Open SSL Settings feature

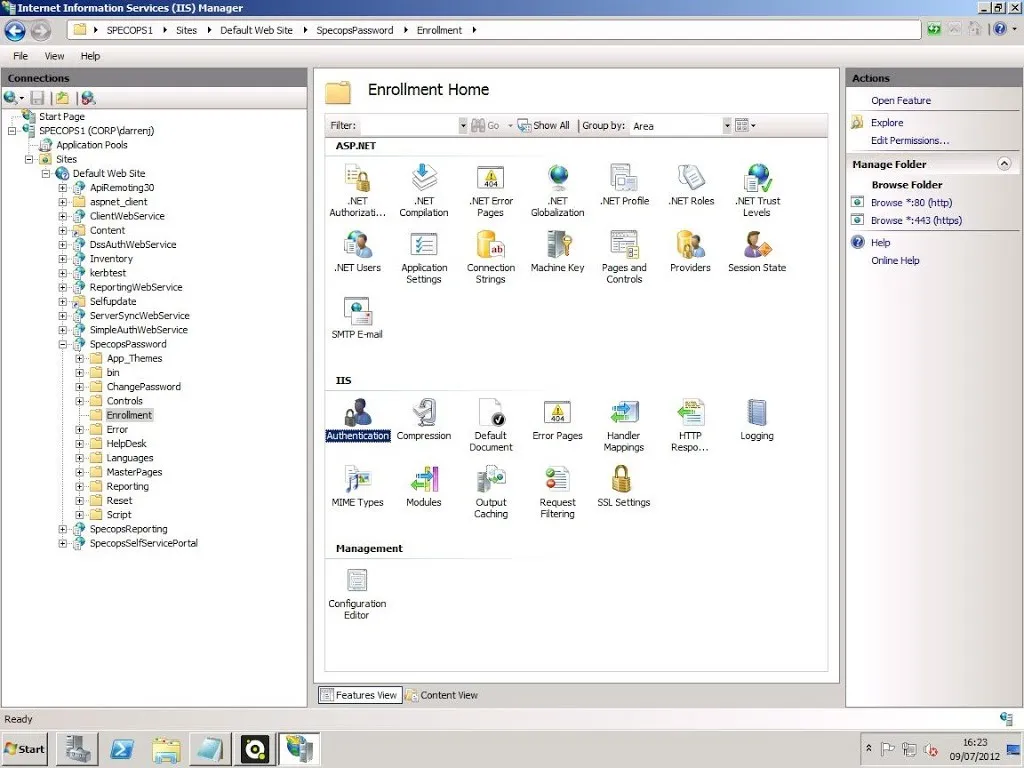[624, 486]
